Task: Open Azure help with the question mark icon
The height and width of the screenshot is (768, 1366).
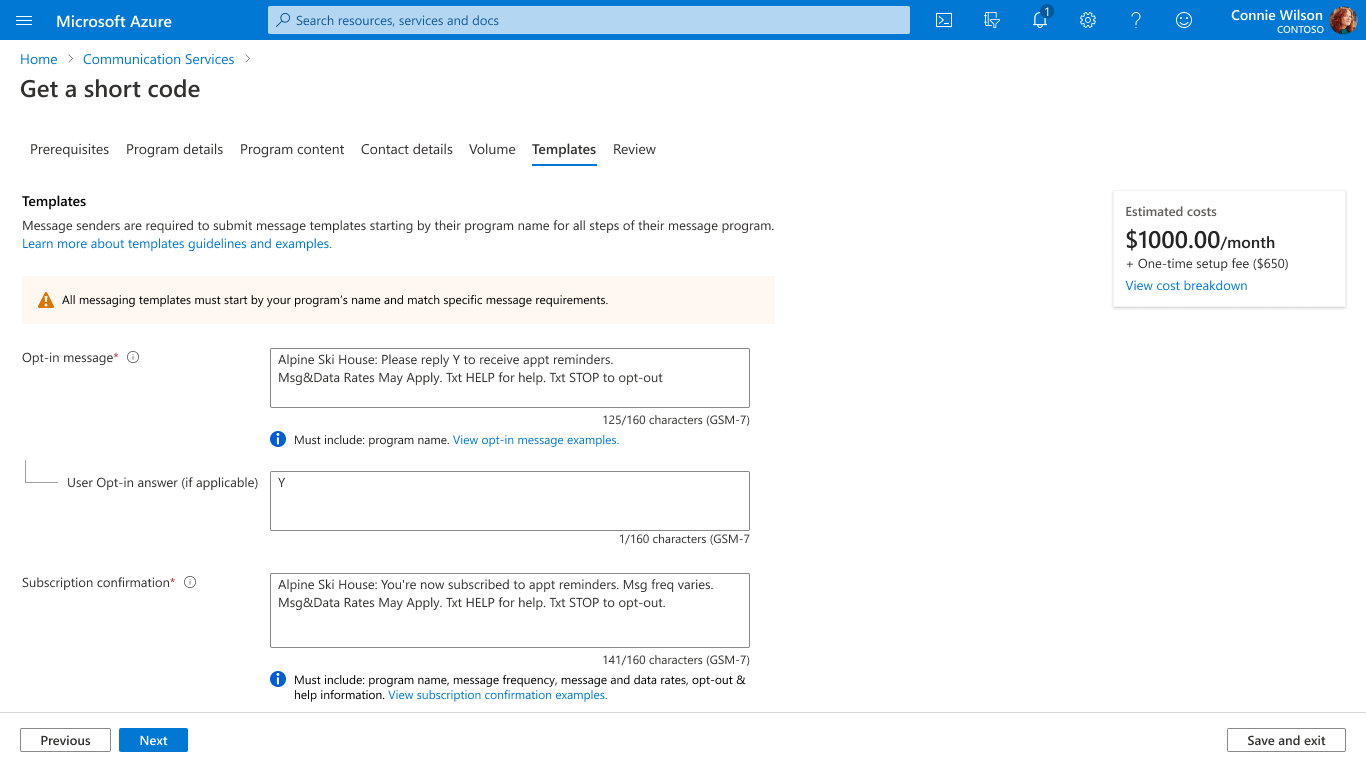Action: click(x=1135, y=20)
